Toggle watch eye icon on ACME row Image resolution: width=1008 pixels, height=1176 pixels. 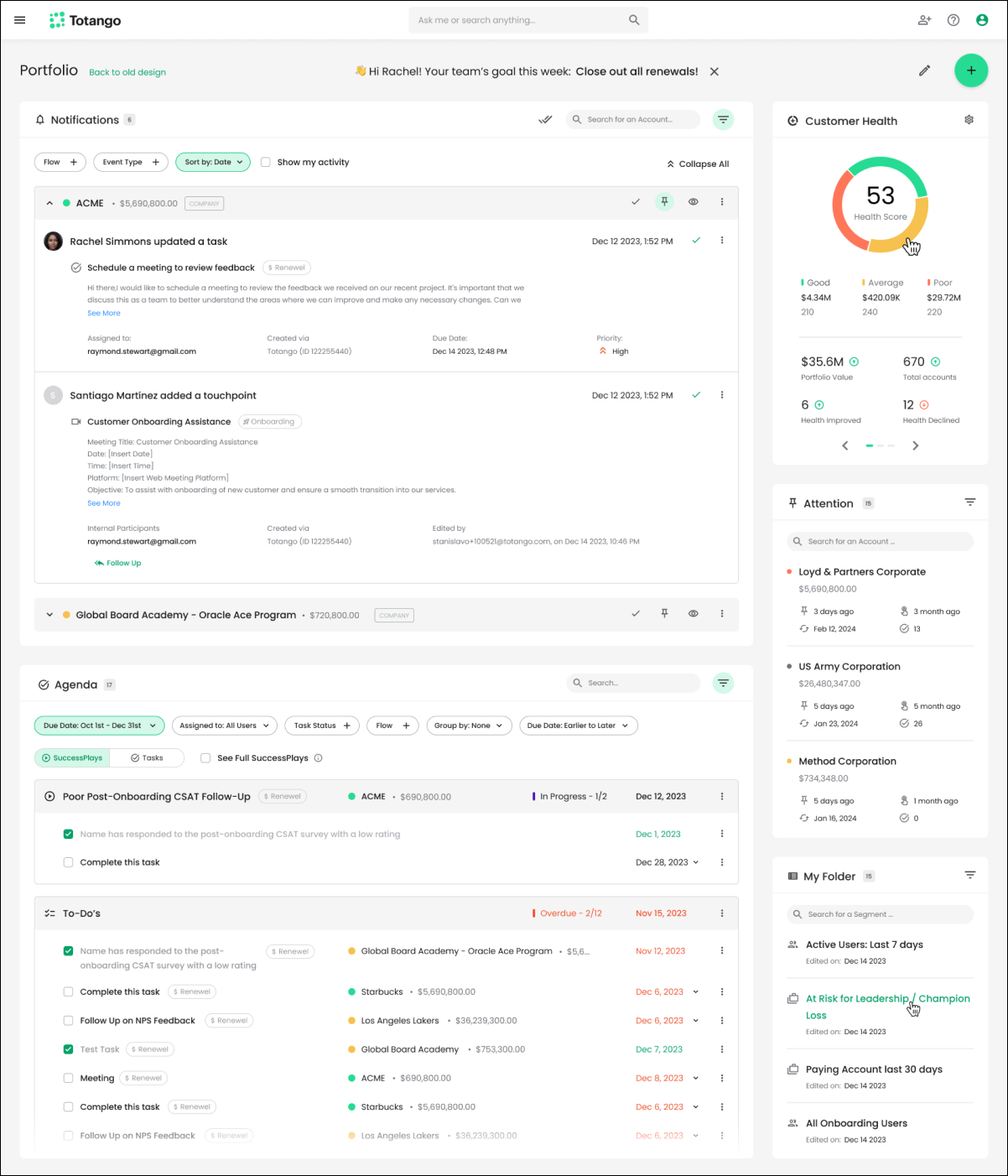693,202
